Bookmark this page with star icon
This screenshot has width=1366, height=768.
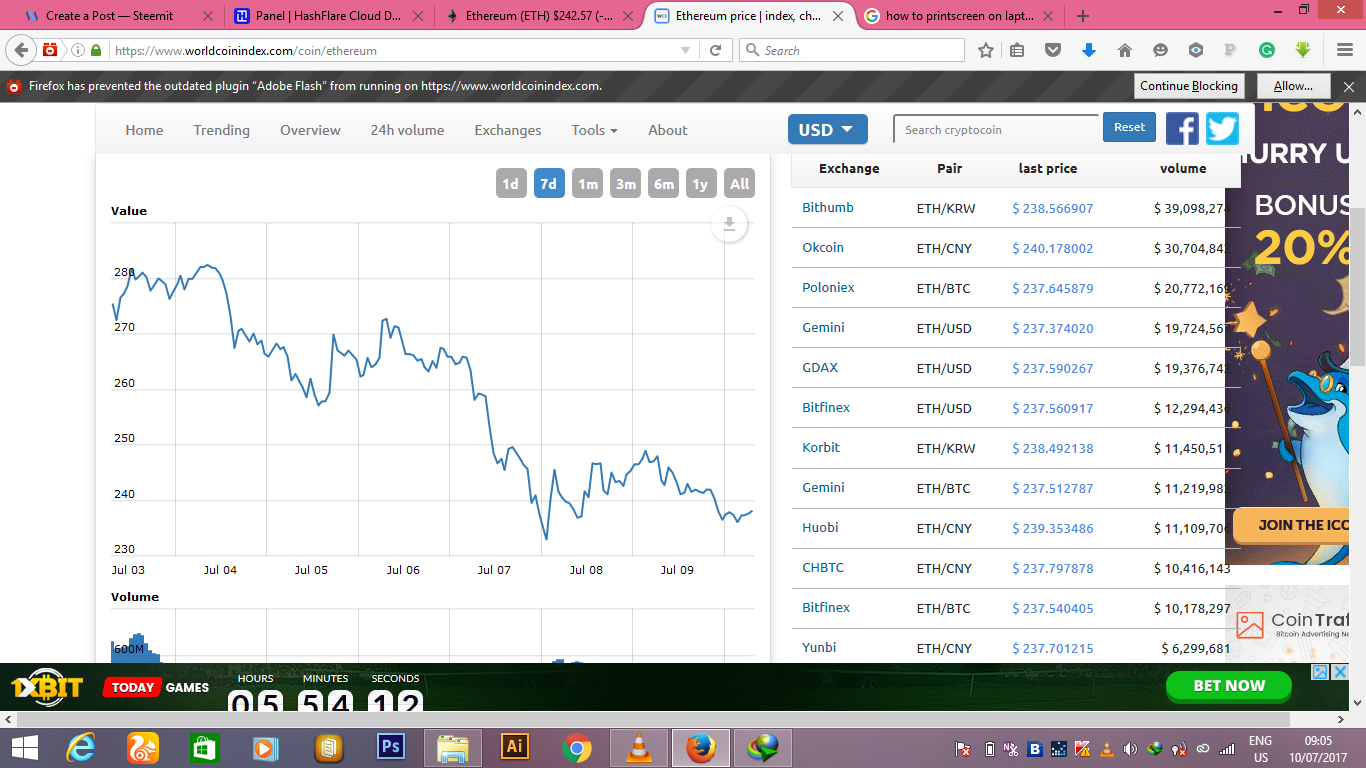pyautogui.click(x=986, y=50)
